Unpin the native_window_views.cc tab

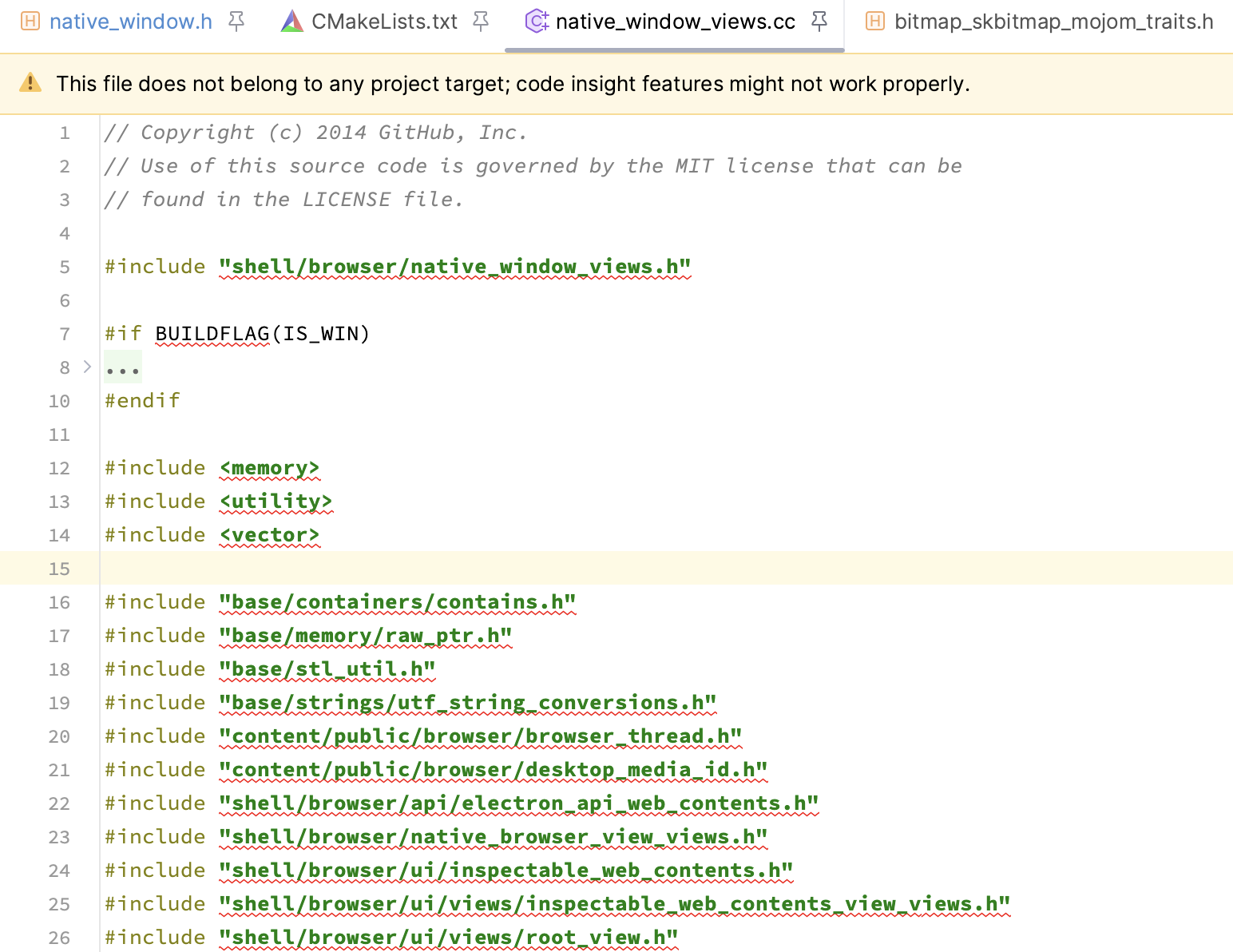coord(819,22)
